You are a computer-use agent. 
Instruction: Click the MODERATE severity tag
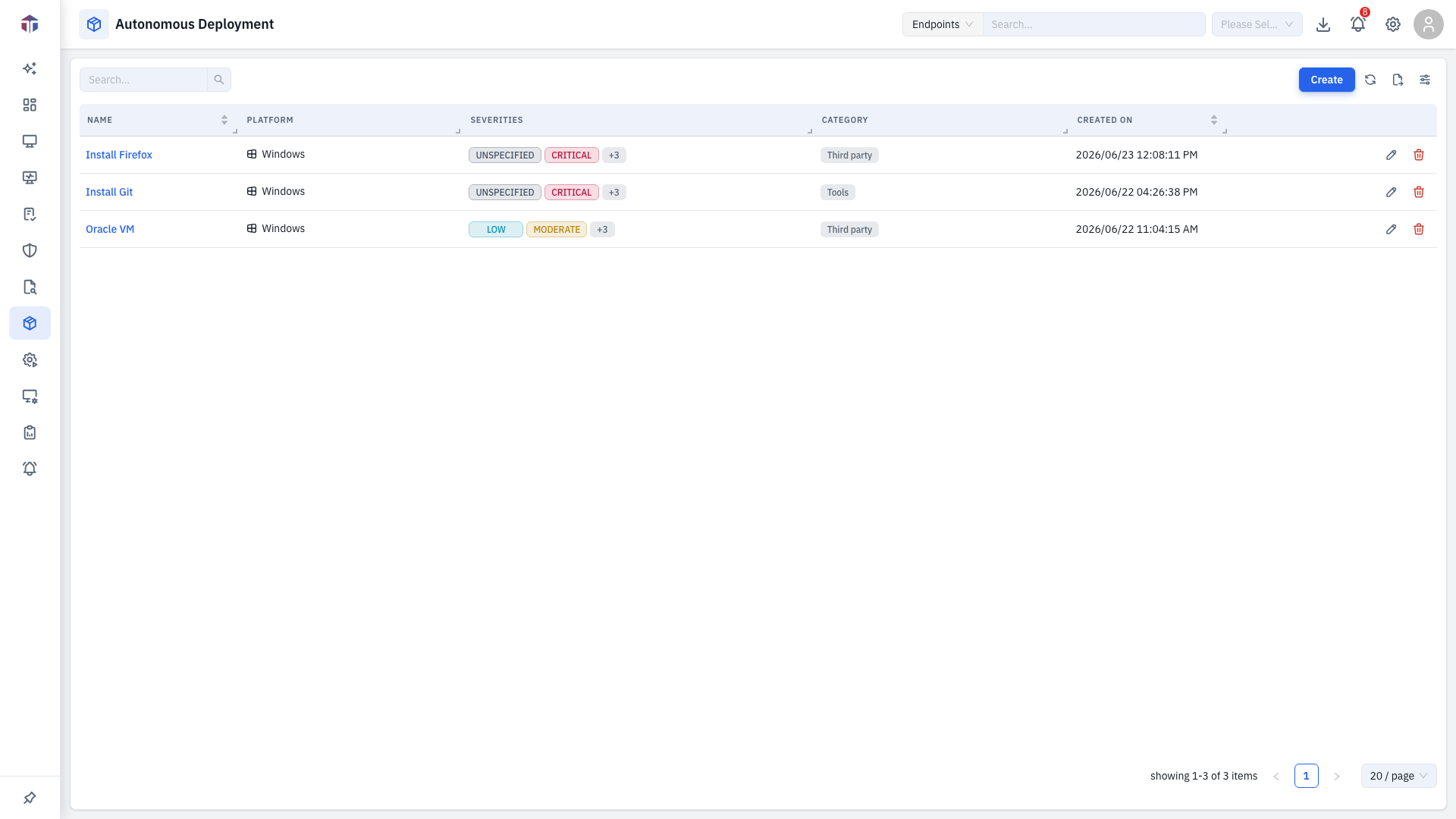coord(557,229)
